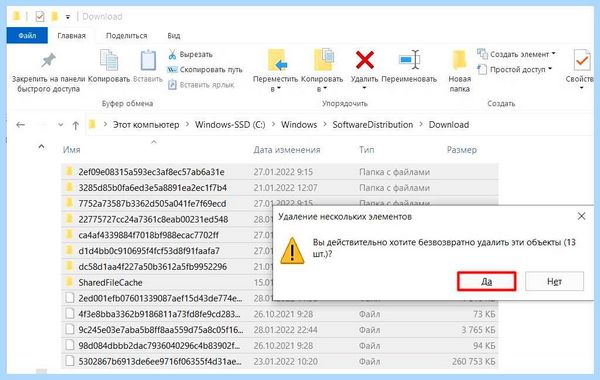Viewport: 600px width, 380px height.
Task: Select file 4f3e8bba3362b9186811a73fd8fe9cd283
Action: pos(160,314)
